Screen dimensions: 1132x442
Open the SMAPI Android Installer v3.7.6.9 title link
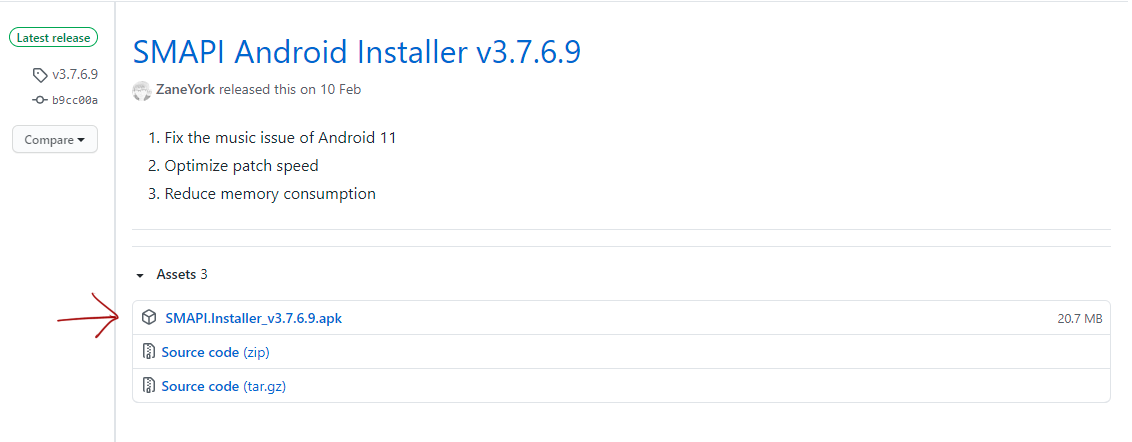pyautogui.click(x=357, y=52)
